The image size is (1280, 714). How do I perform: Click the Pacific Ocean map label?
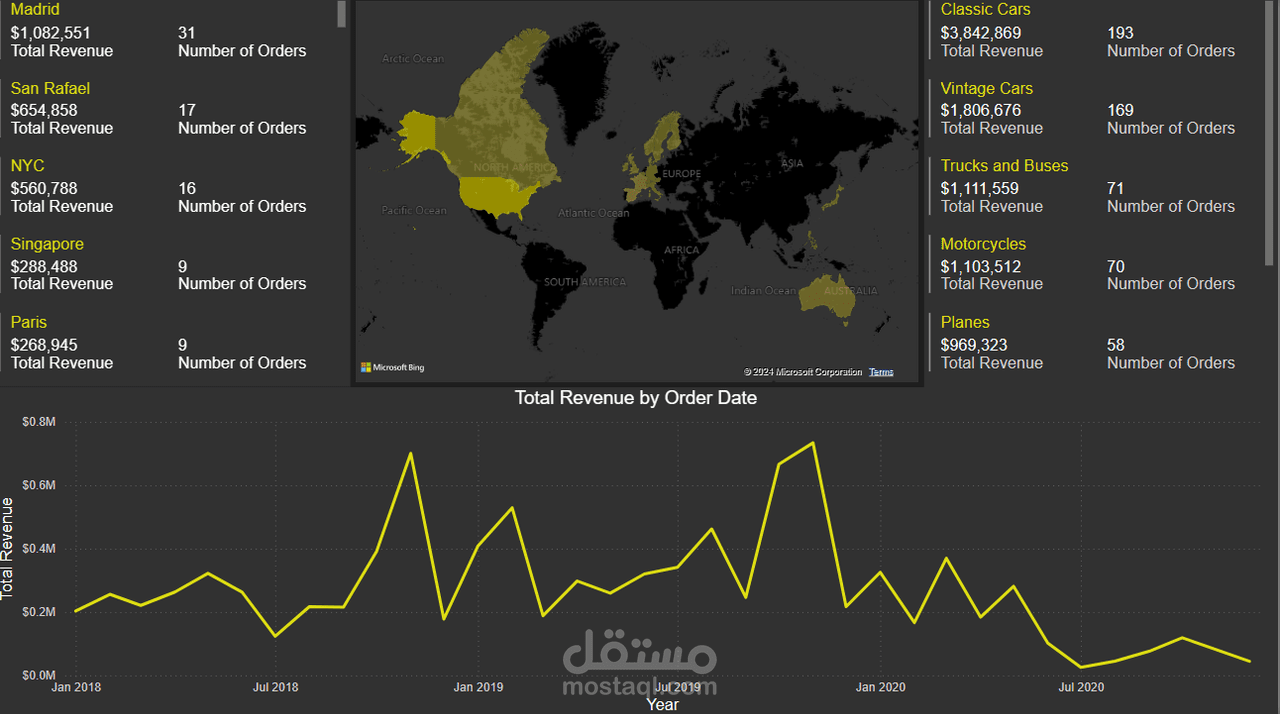coord(414,210)
